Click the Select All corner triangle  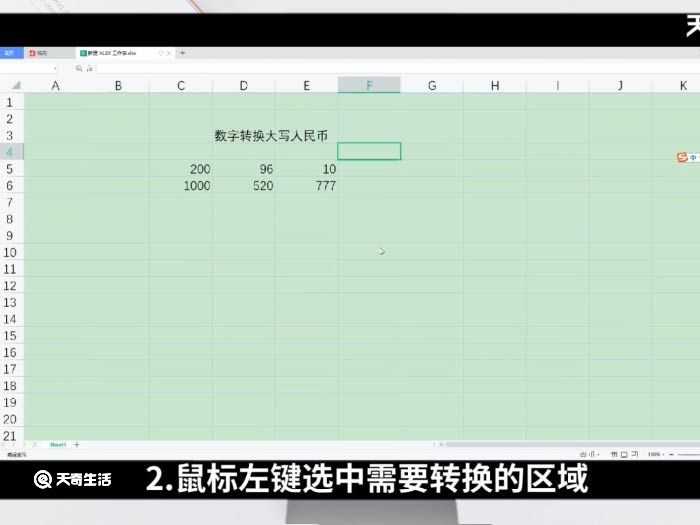(x=16, y=85)
